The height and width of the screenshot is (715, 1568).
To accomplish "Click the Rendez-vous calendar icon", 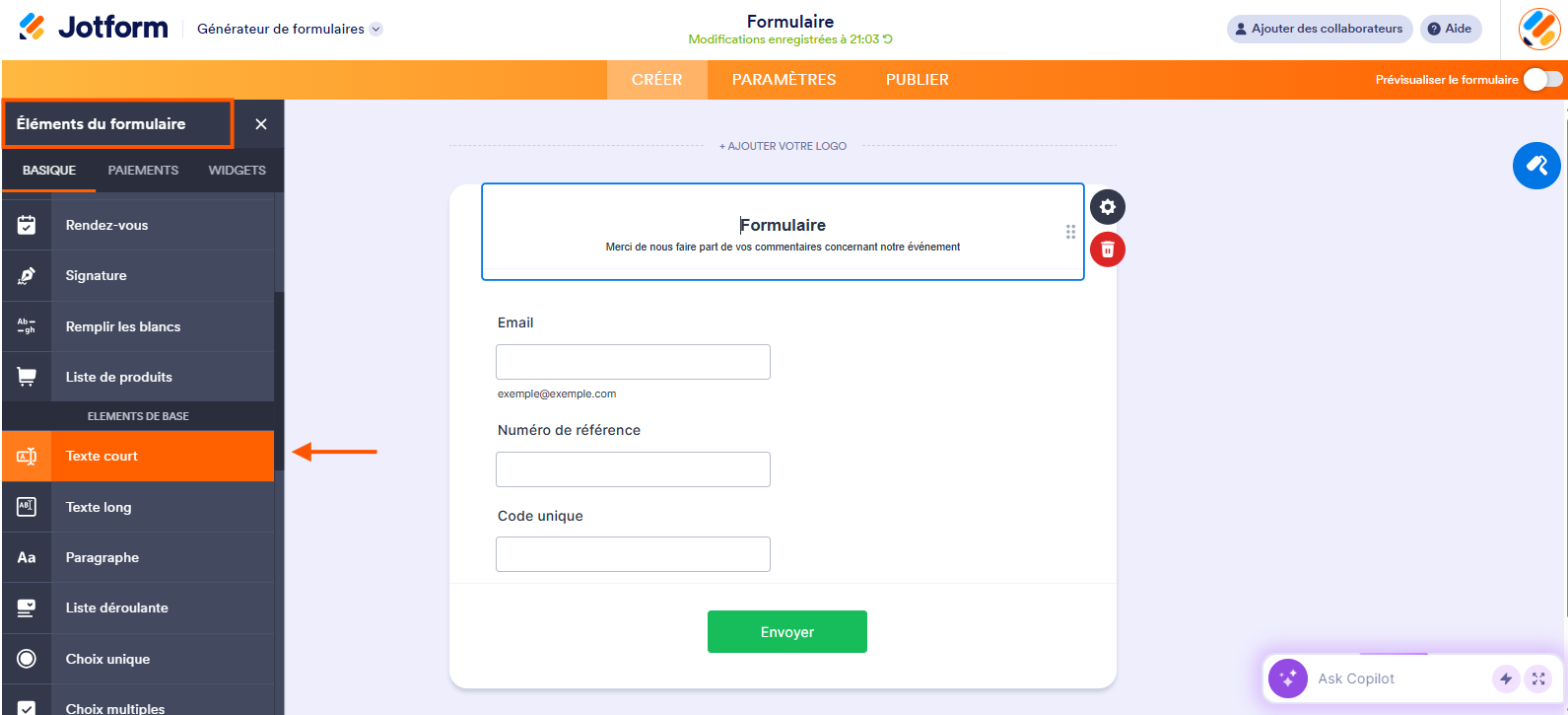I will click(27, 224).
